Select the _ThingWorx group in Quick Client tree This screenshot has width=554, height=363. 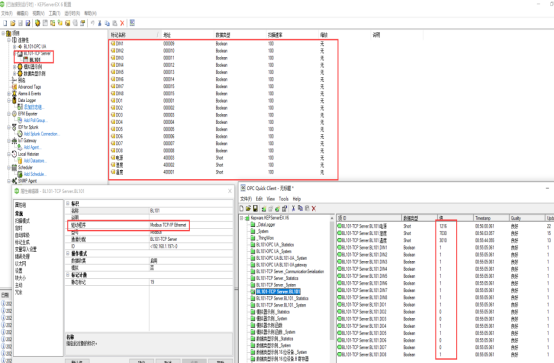click(x=266, y=238)
